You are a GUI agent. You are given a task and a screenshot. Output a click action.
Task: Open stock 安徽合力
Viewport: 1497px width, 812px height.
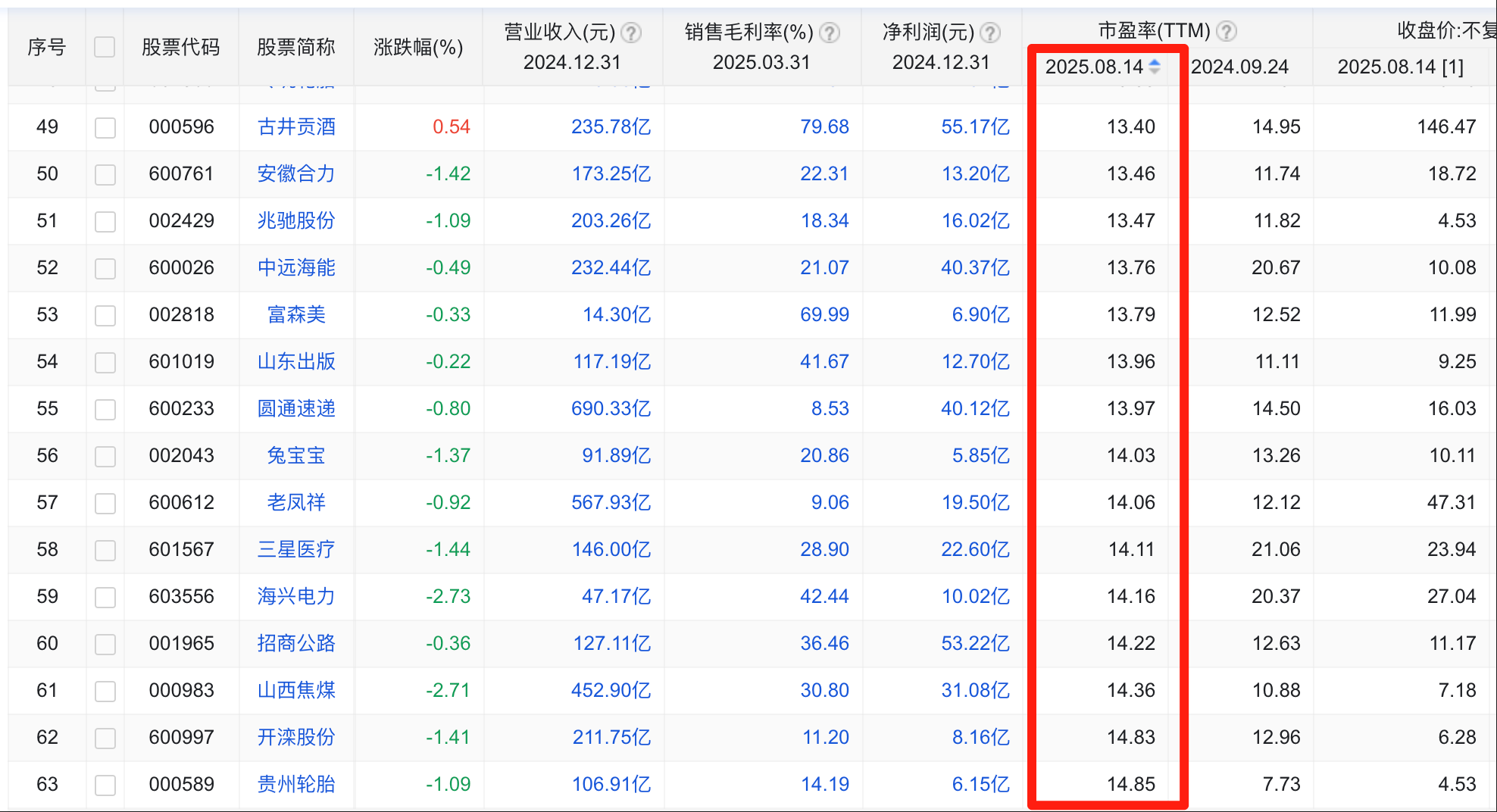click(x=296, y=173)
